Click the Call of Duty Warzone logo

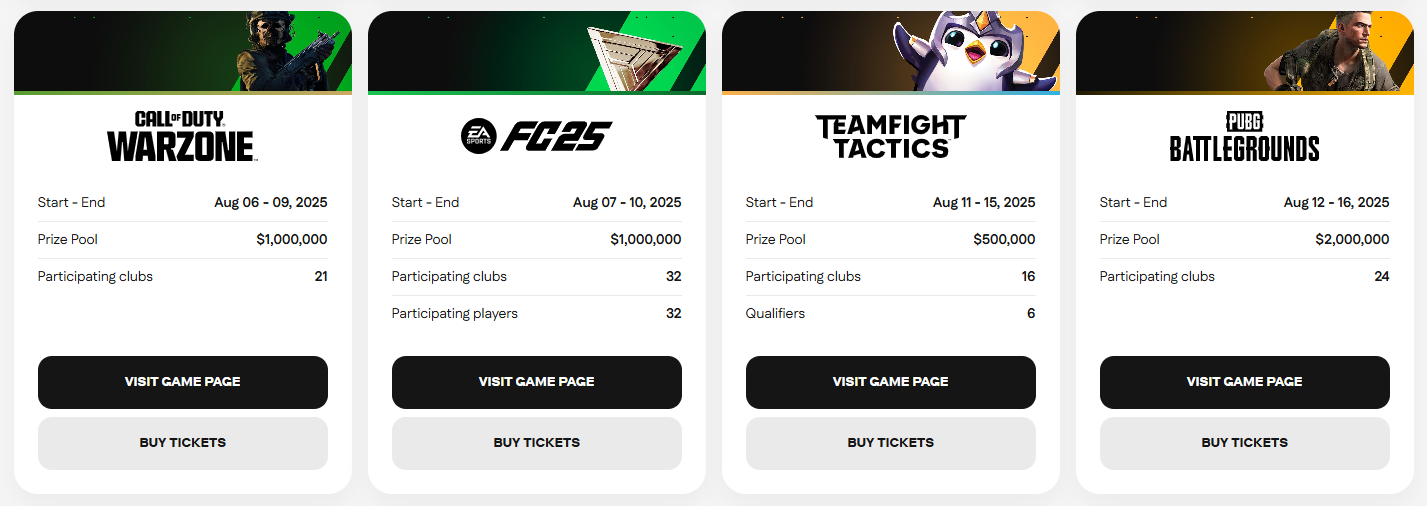[x=182, y=137]
